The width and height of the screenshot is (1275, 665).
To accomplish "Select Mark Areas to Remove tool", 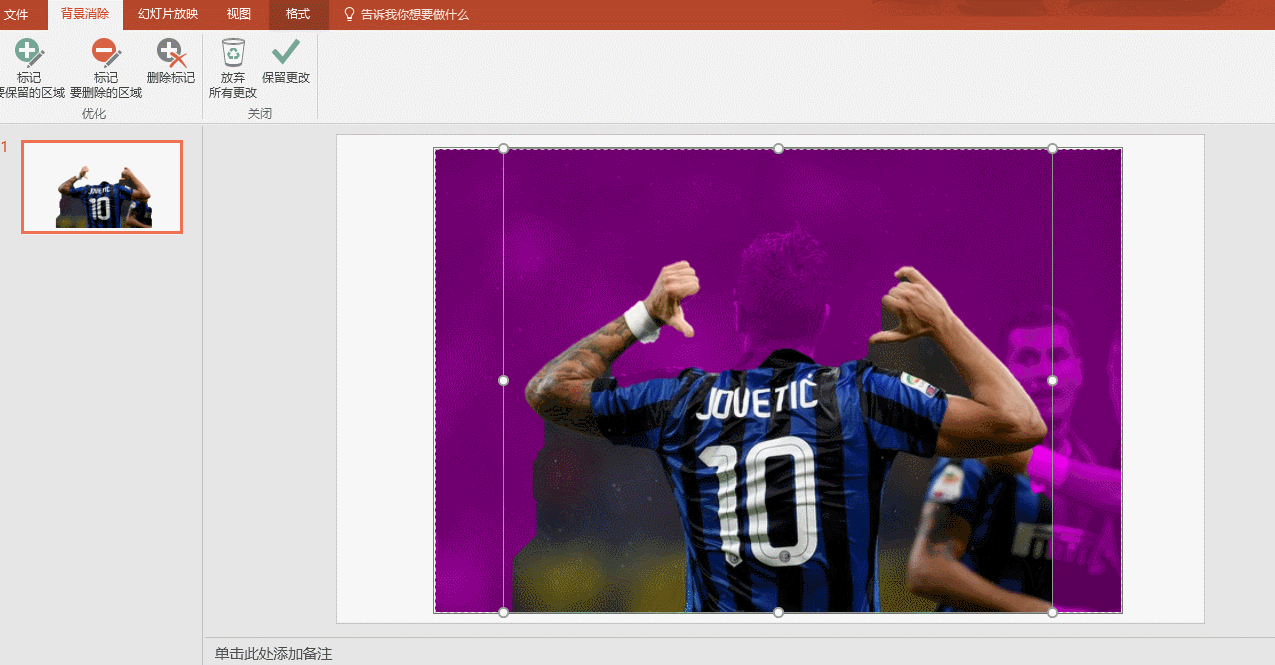I will pyautogui.click(x=106, y=68).
